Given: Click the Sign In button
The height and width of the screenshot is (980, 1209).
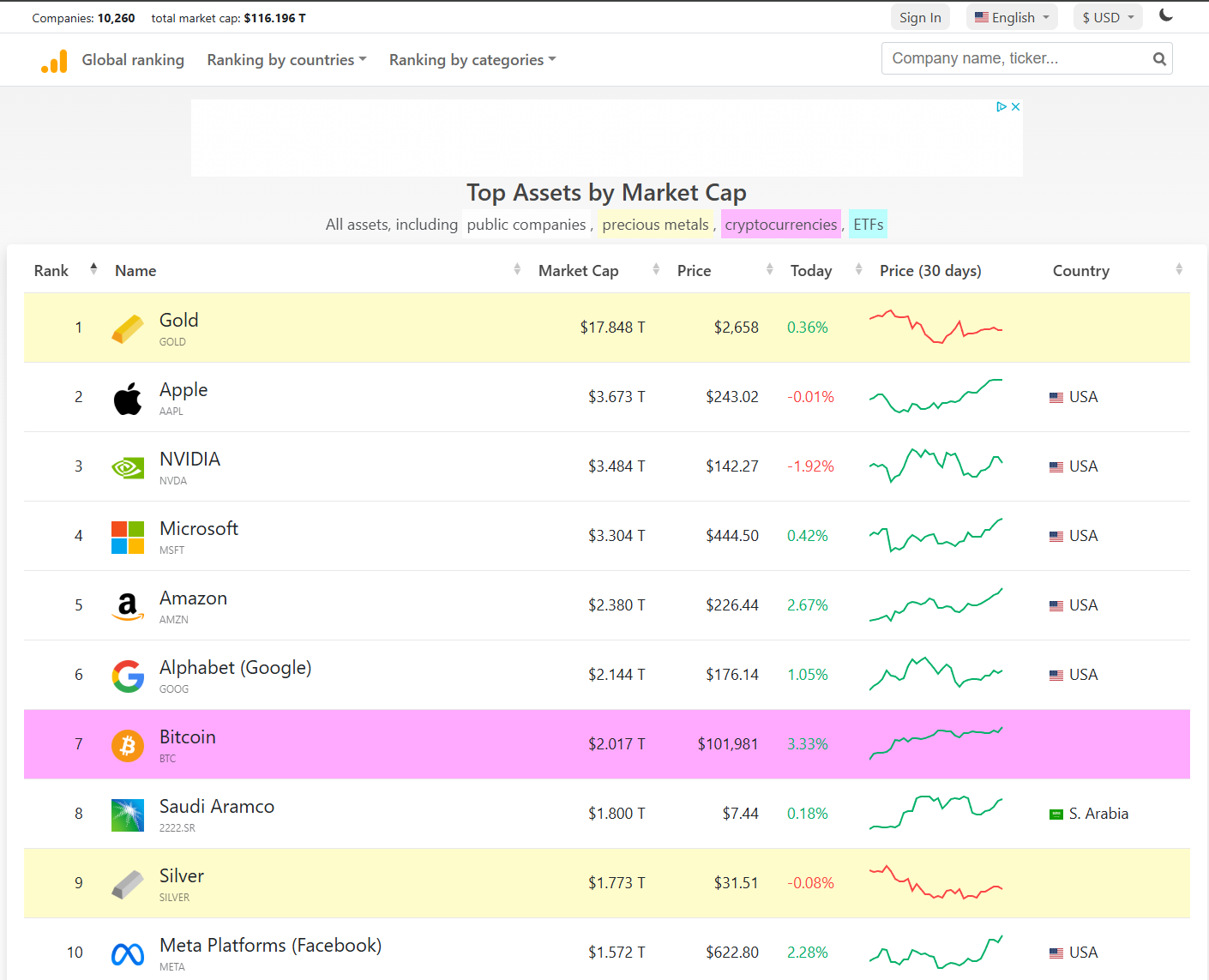Looking at the screenshot, I should (x=920, y=17).
